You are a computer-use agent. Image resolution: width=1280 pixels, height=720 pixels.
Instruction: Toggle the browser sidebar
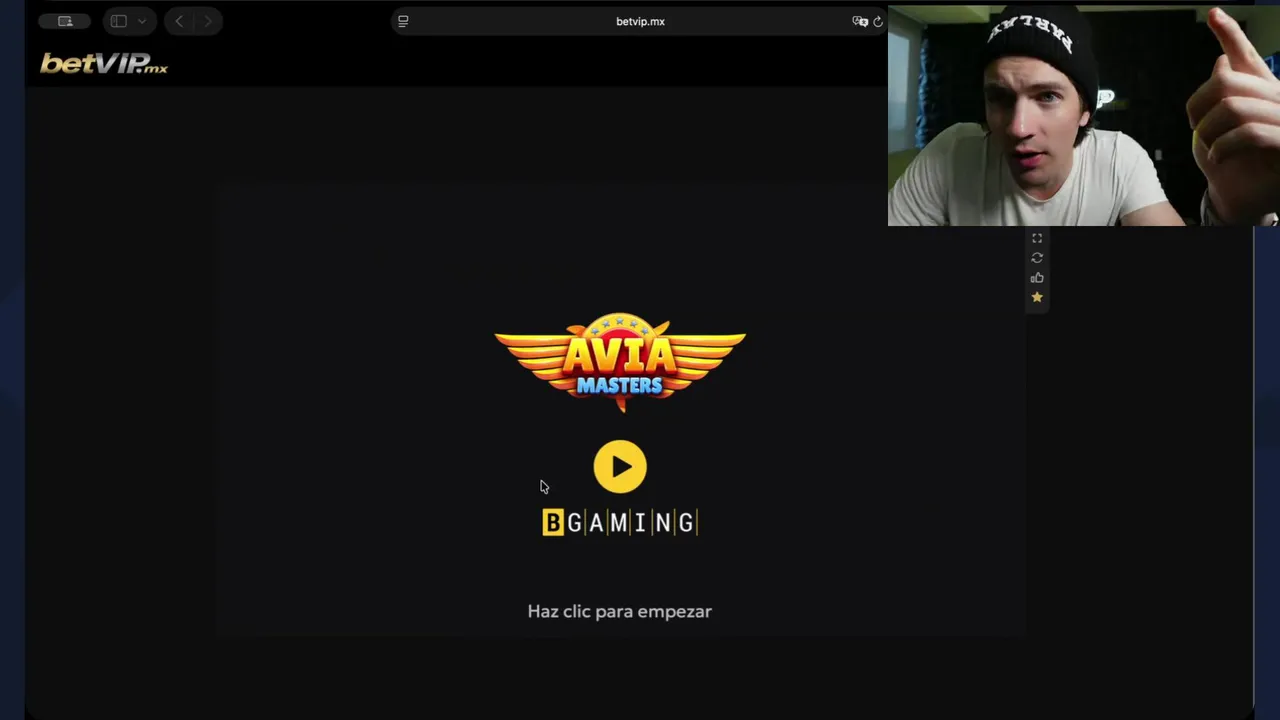(x=119, y=21)
